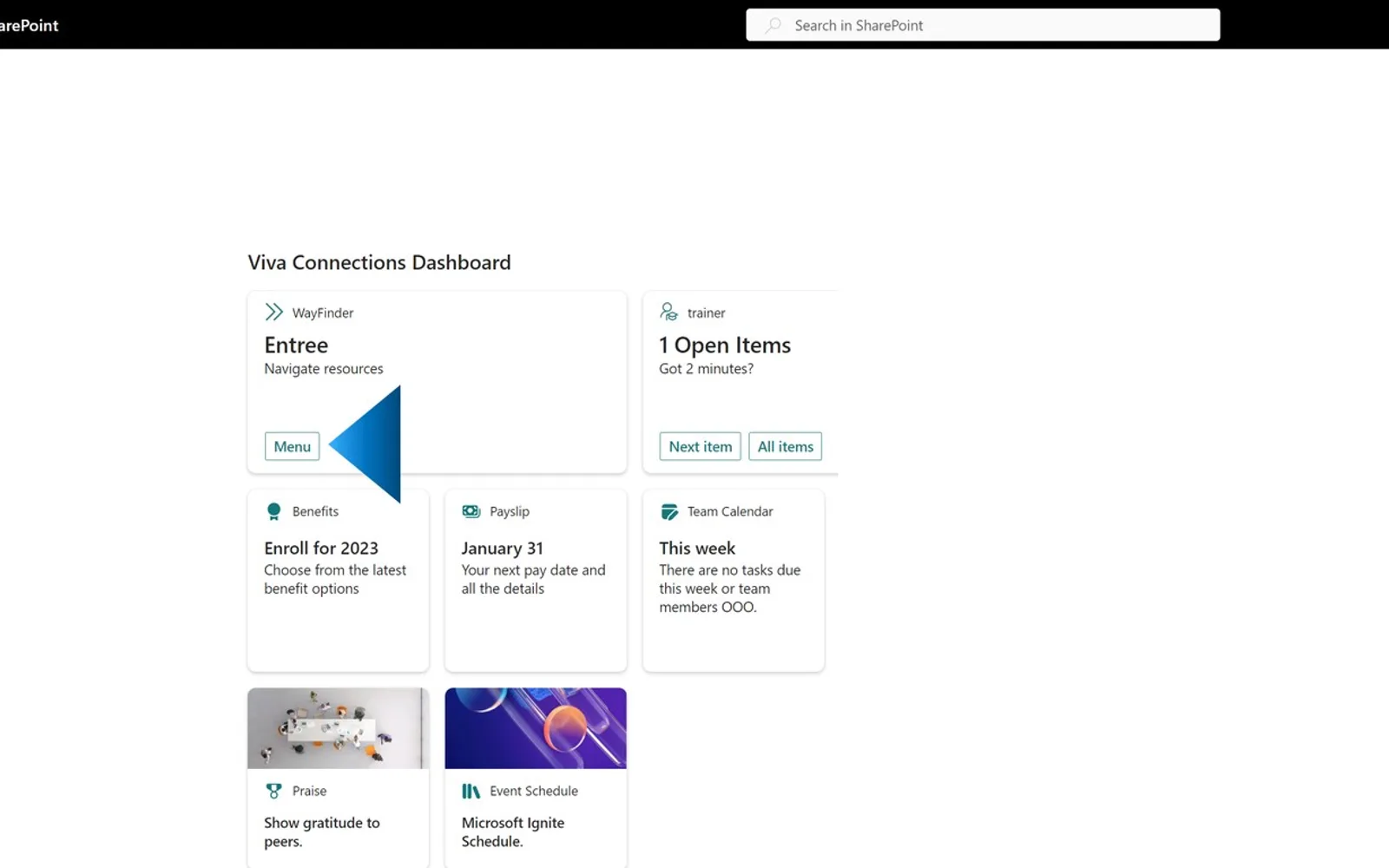Image resolution: width=1389 pixels, height=868 pixels.
Task: Click the Event Schedule books icon
Action: coord(471,791)
